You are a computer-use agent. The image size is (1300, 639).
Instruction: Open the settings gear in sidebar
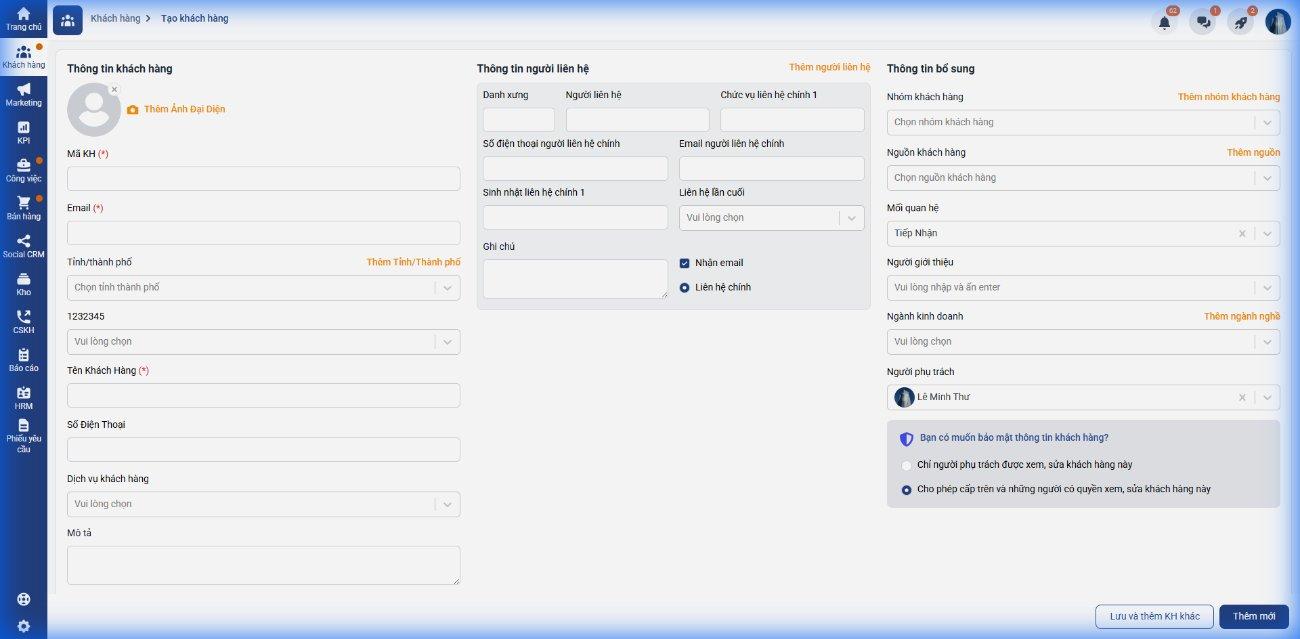(x=23, y=626)
